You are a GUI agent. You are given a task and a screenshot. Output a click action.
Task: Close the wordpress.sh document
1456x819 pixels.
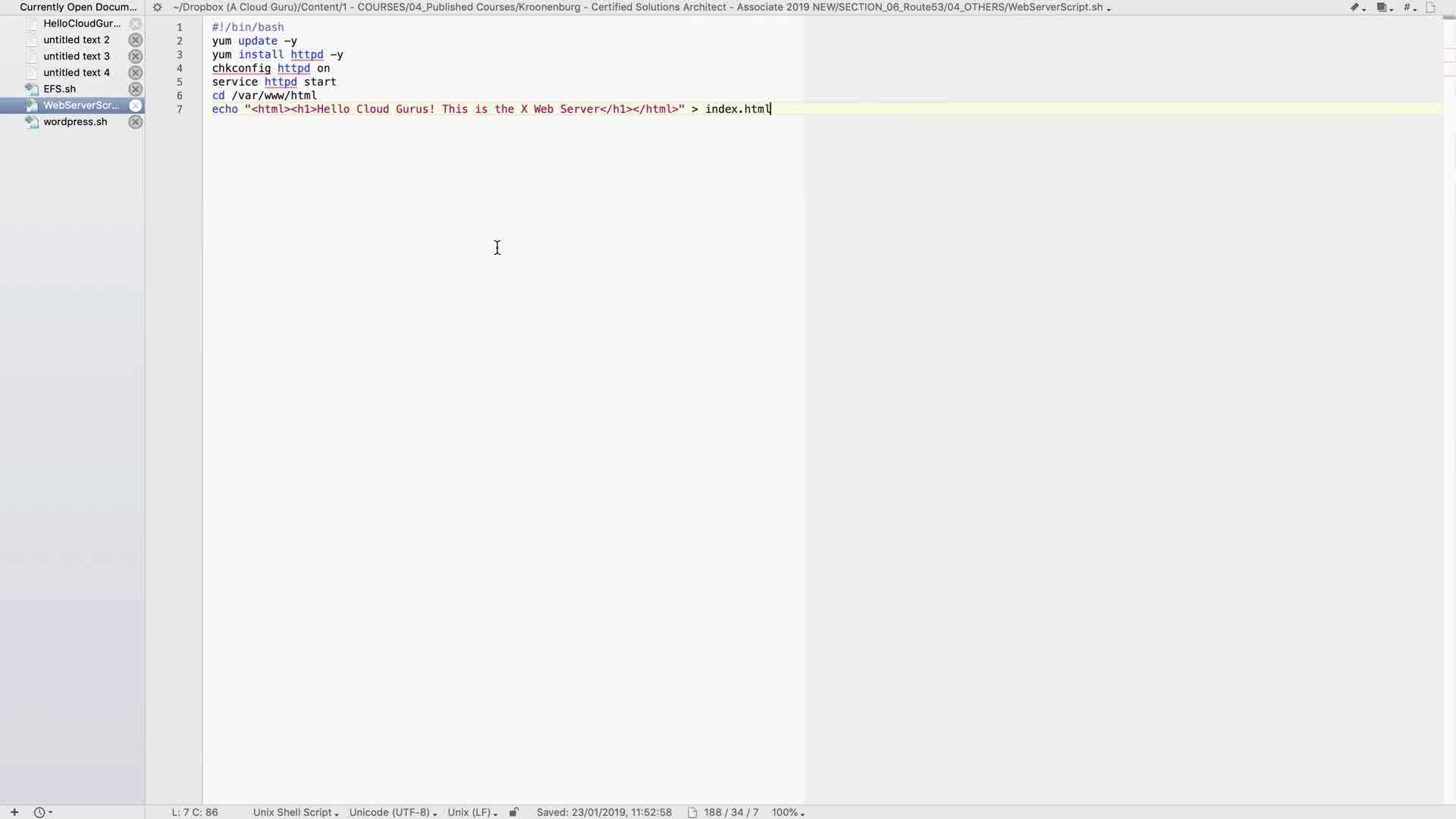[135, 122]
